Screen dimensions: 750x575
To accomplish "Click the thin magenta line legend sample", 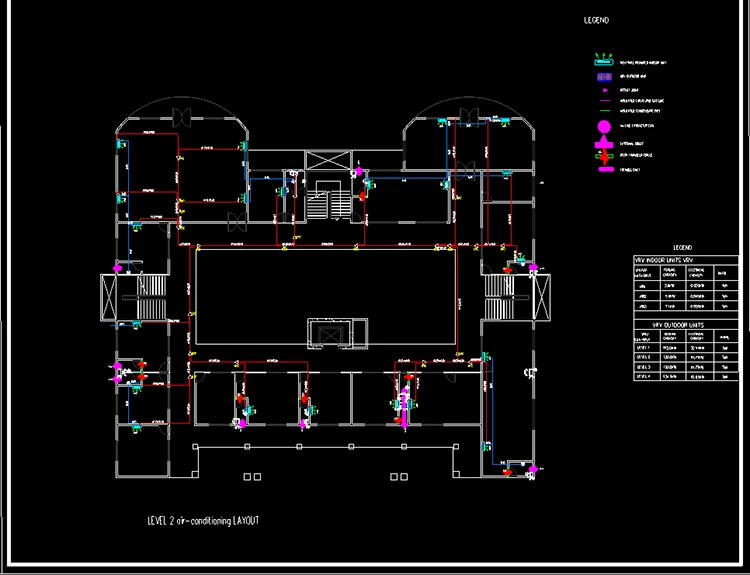I will (x=605, y=101).
